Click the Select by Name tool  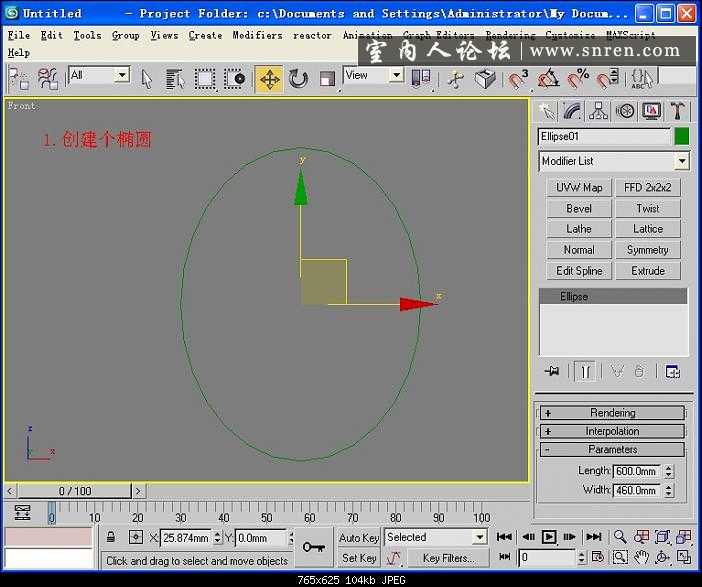(175, 79)
